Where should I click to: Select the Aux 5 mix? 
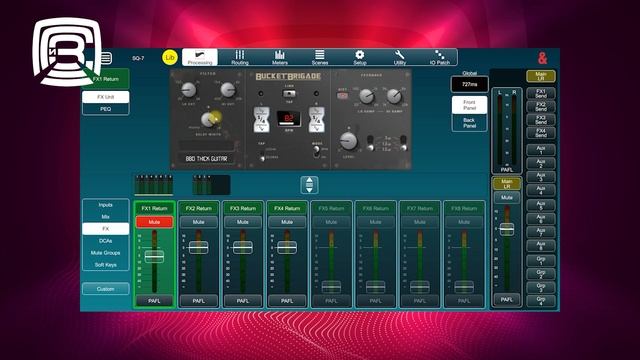[x=541, y=205]
